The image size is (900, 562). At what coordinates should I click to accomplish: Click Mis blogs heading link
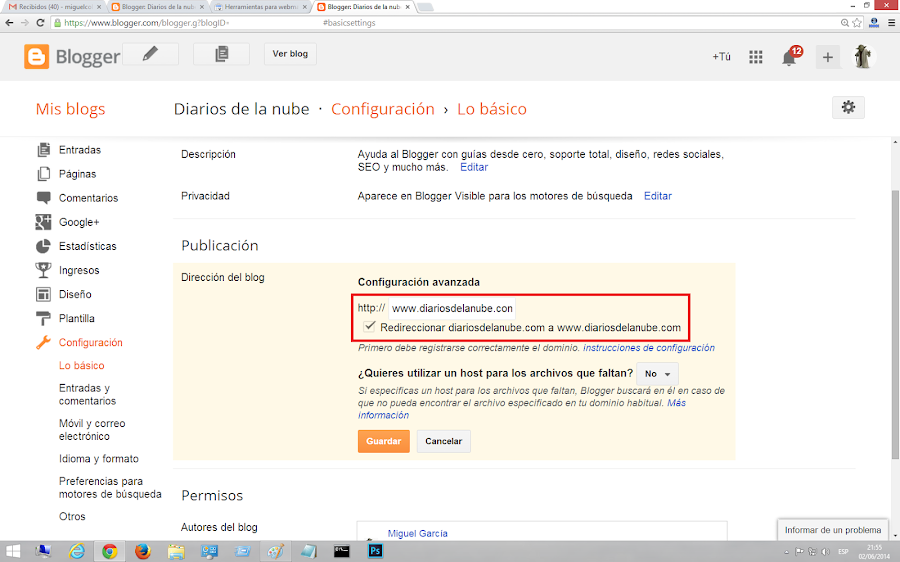tap(71, 108)
